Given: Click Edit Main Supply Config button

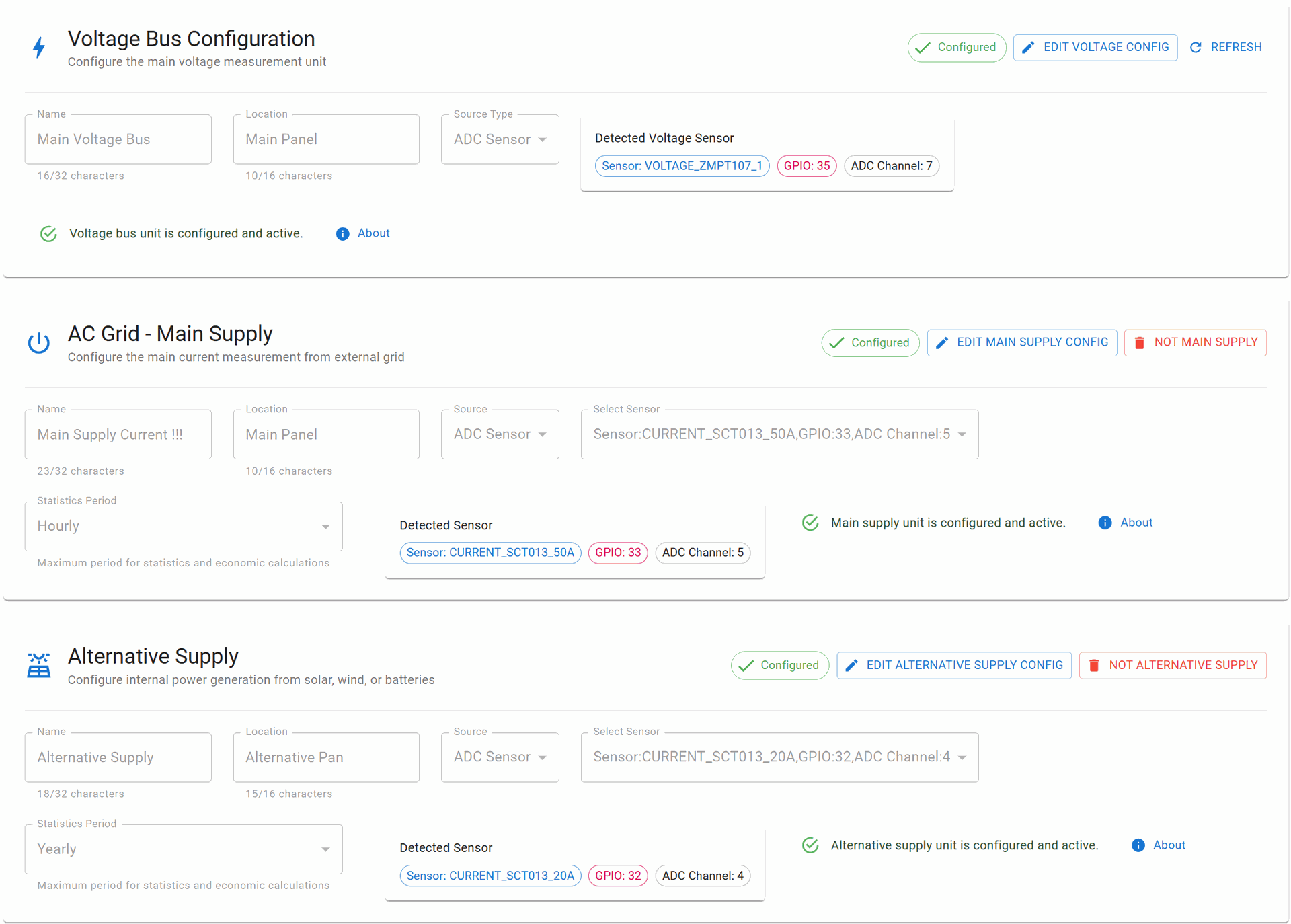Looking at the screenshot, I should point(1022,343).
